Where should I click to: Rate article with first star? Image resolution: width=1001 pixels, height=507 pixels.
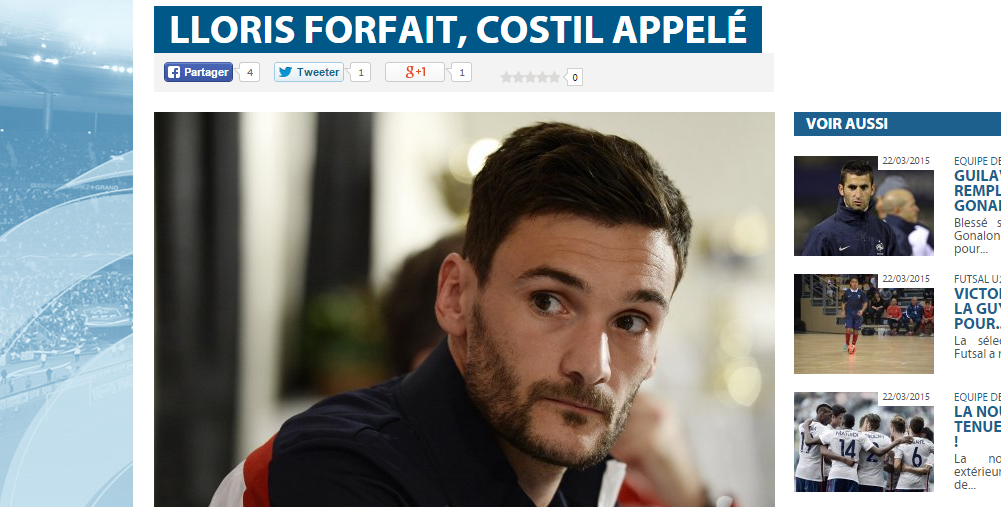pyautogui.click(x=506, y=77)
